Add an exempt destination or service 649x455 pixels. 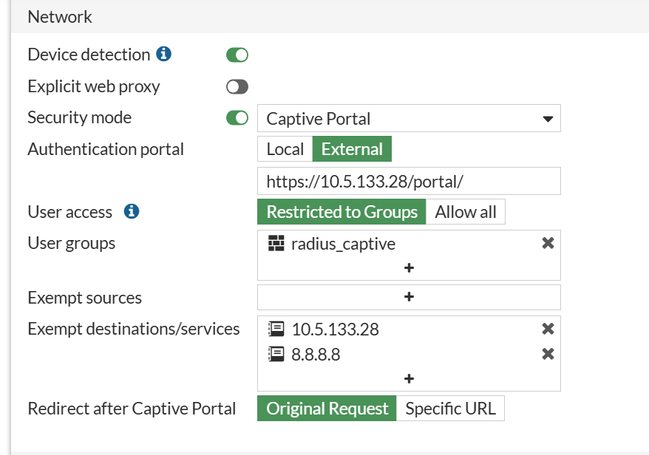(409, 378)
